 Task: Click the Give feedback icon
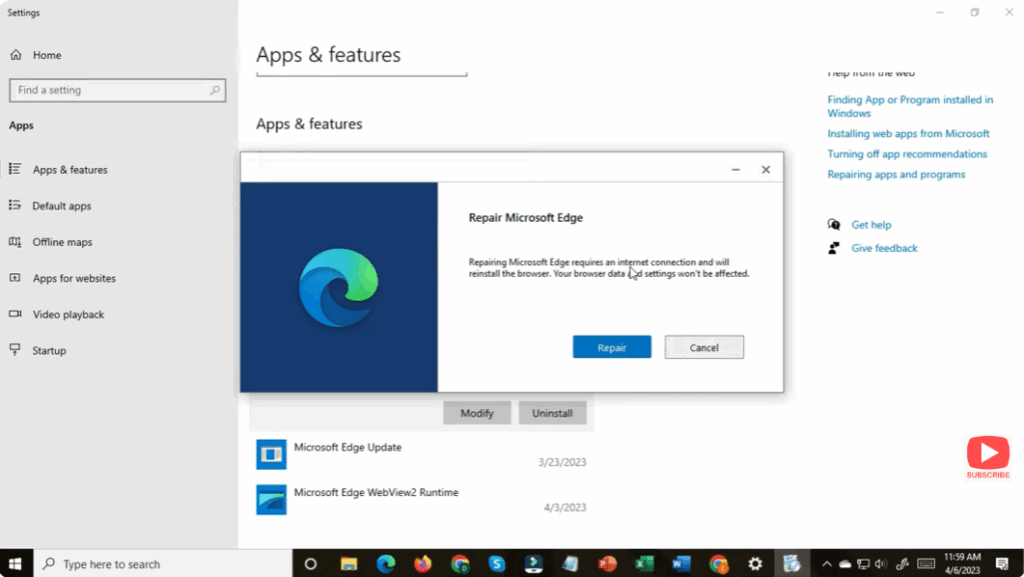[834, 248]
